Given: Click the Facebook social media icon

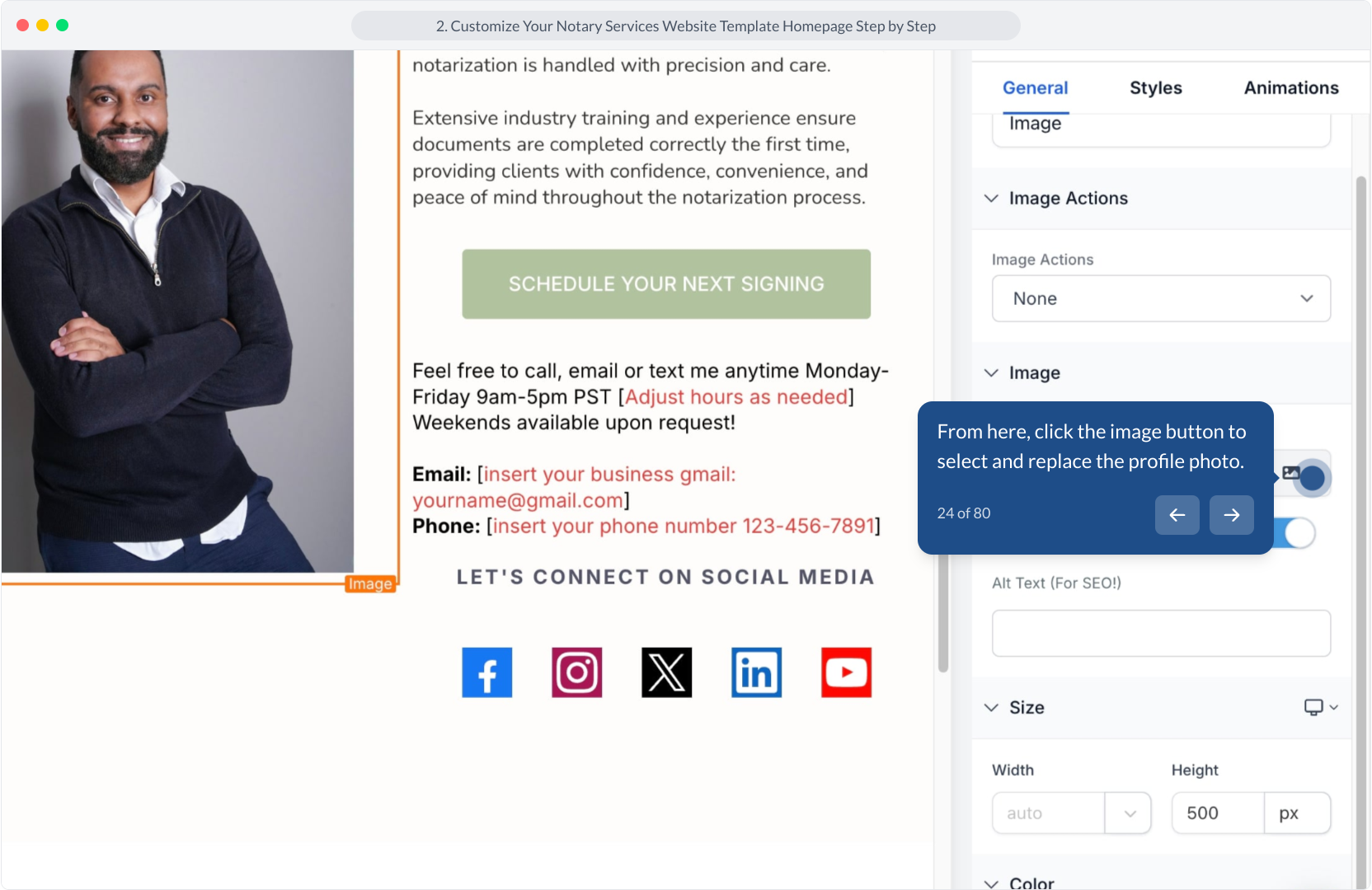Looking at the screenshot, I should (486, 672).
